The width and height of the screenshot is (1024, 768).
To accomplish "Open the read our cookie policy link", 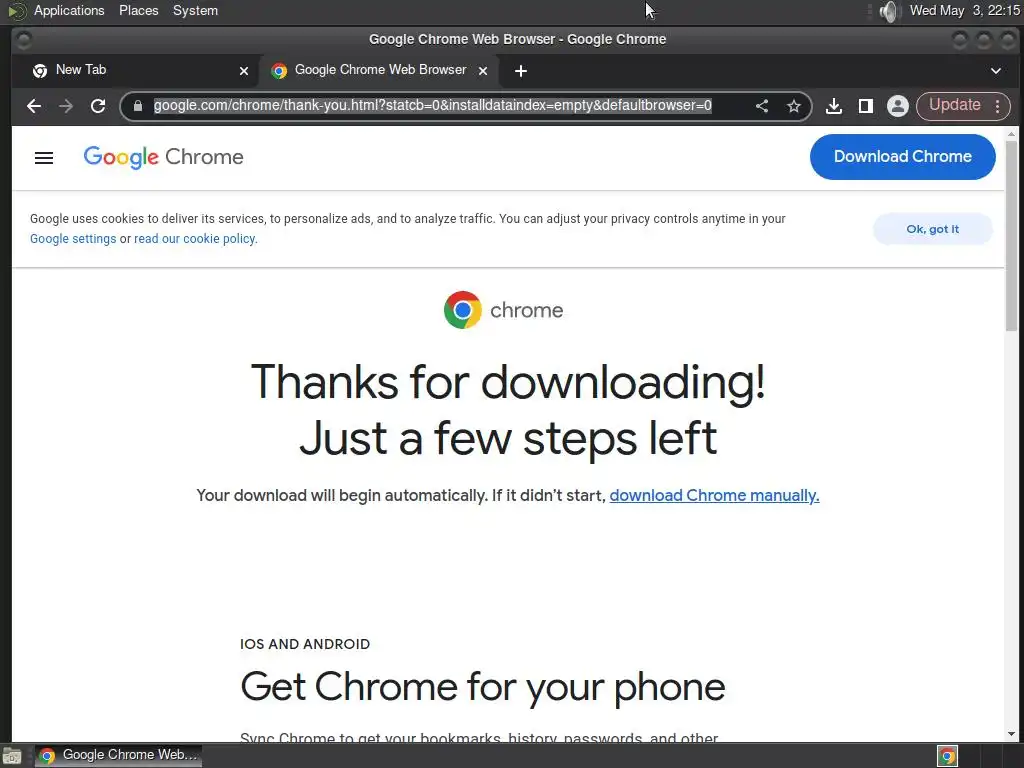I will pos(196,239).
